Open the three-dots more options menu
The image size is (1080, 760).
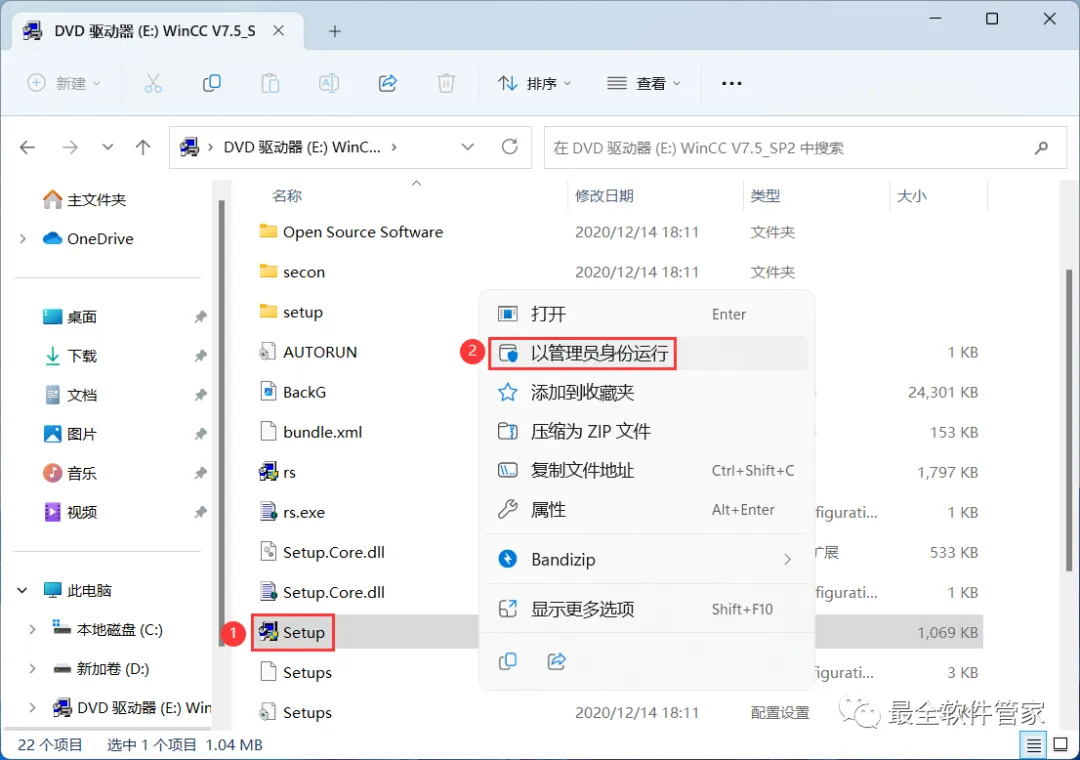click(x=731, y=83)
